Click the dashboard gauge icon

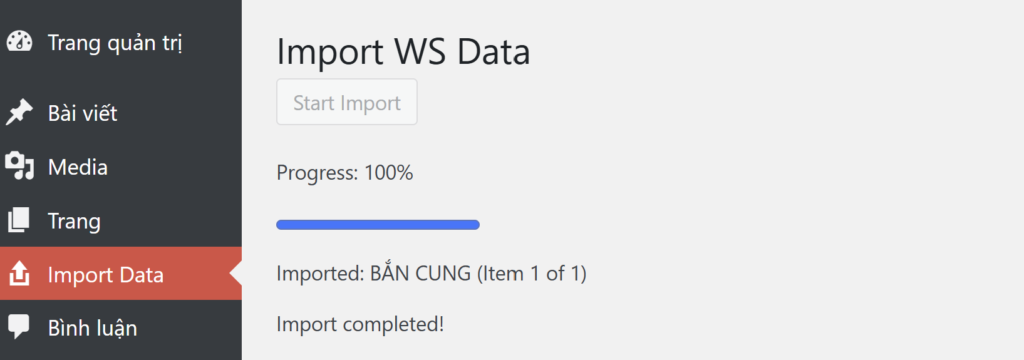(x=19, y=42)
